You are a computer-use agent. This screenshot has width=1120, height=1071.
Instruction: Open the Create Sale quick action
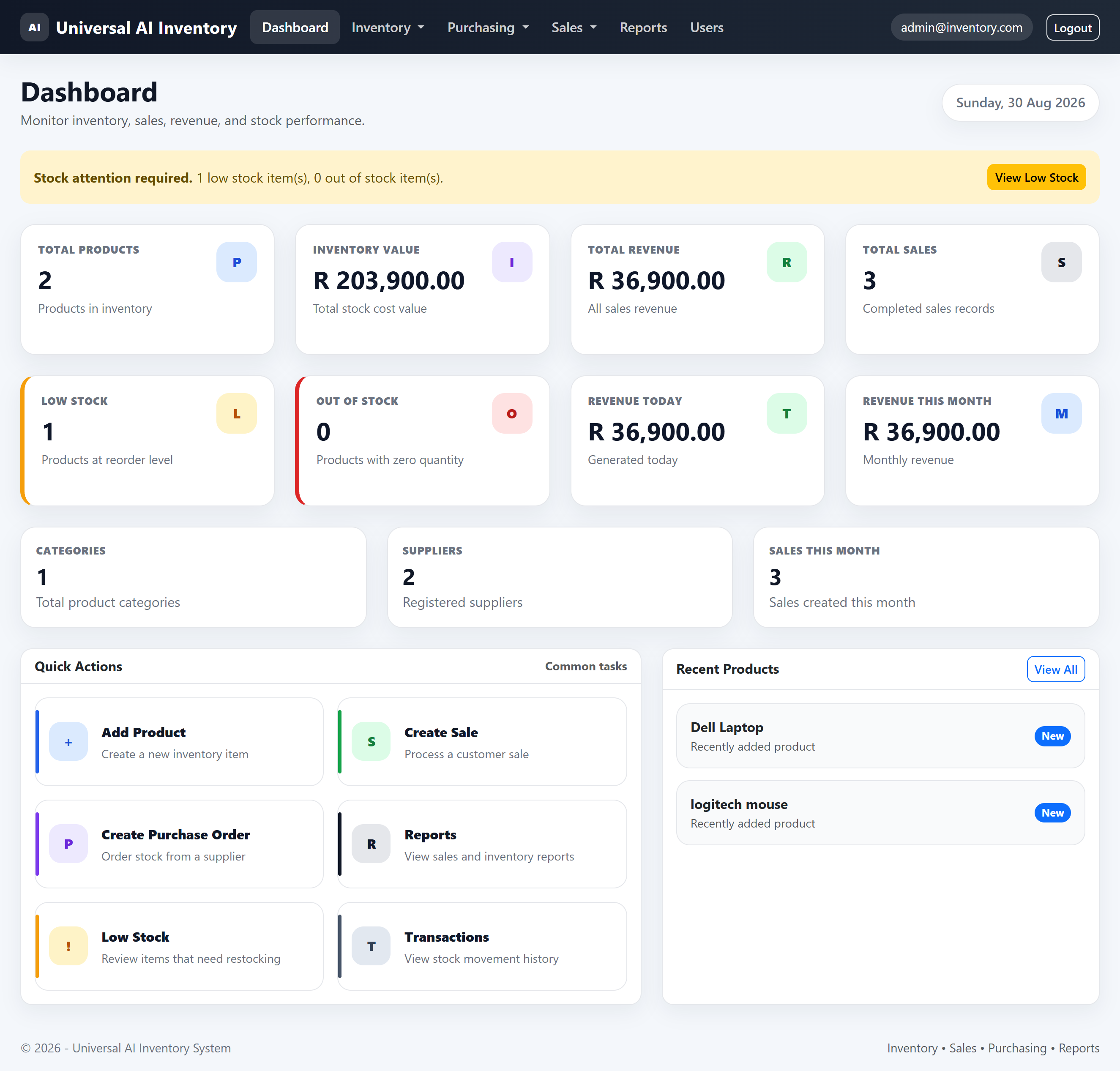click(482, 742)
